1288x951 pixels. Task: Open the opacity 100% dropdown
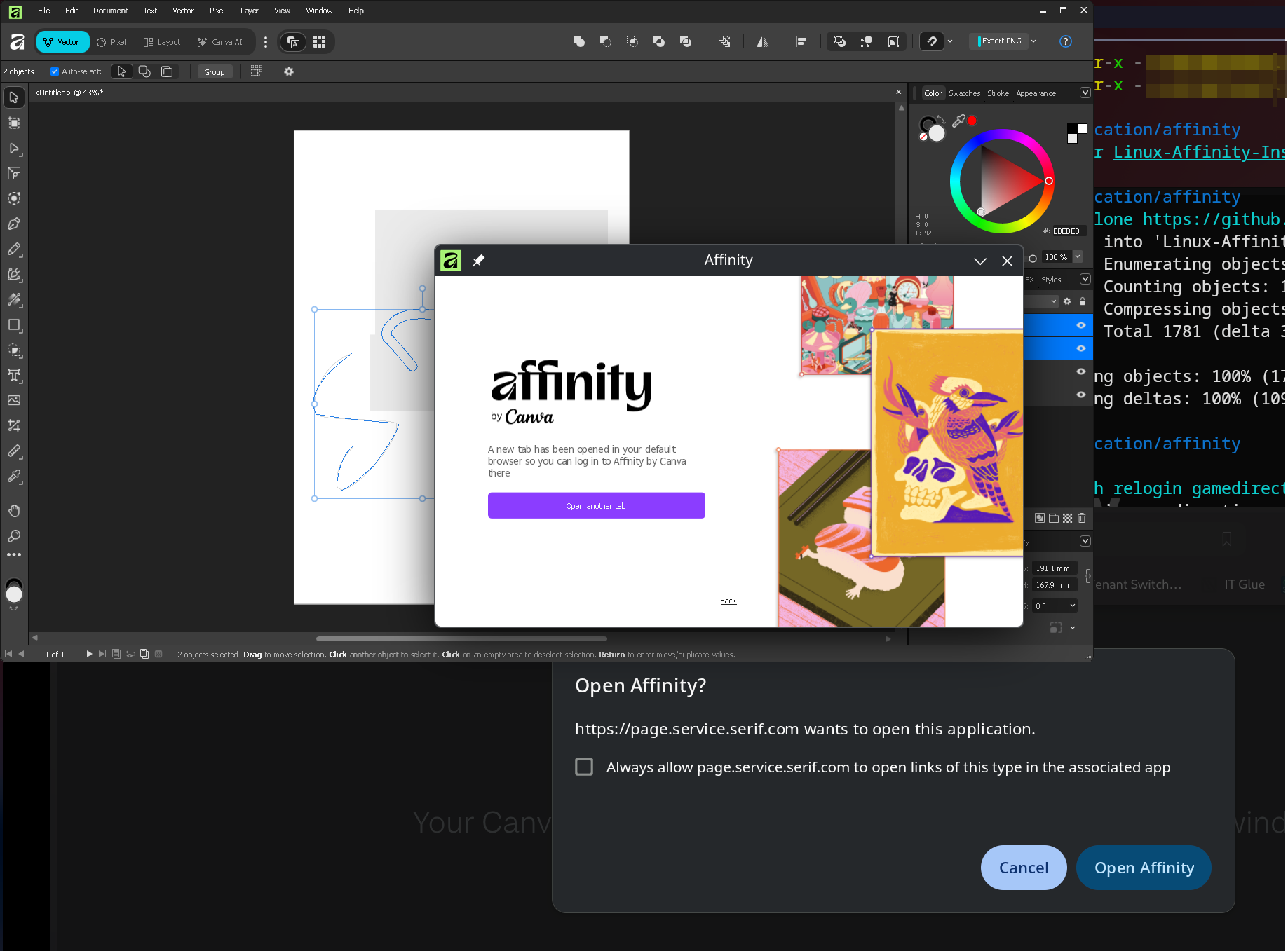tap(1078, 257)
